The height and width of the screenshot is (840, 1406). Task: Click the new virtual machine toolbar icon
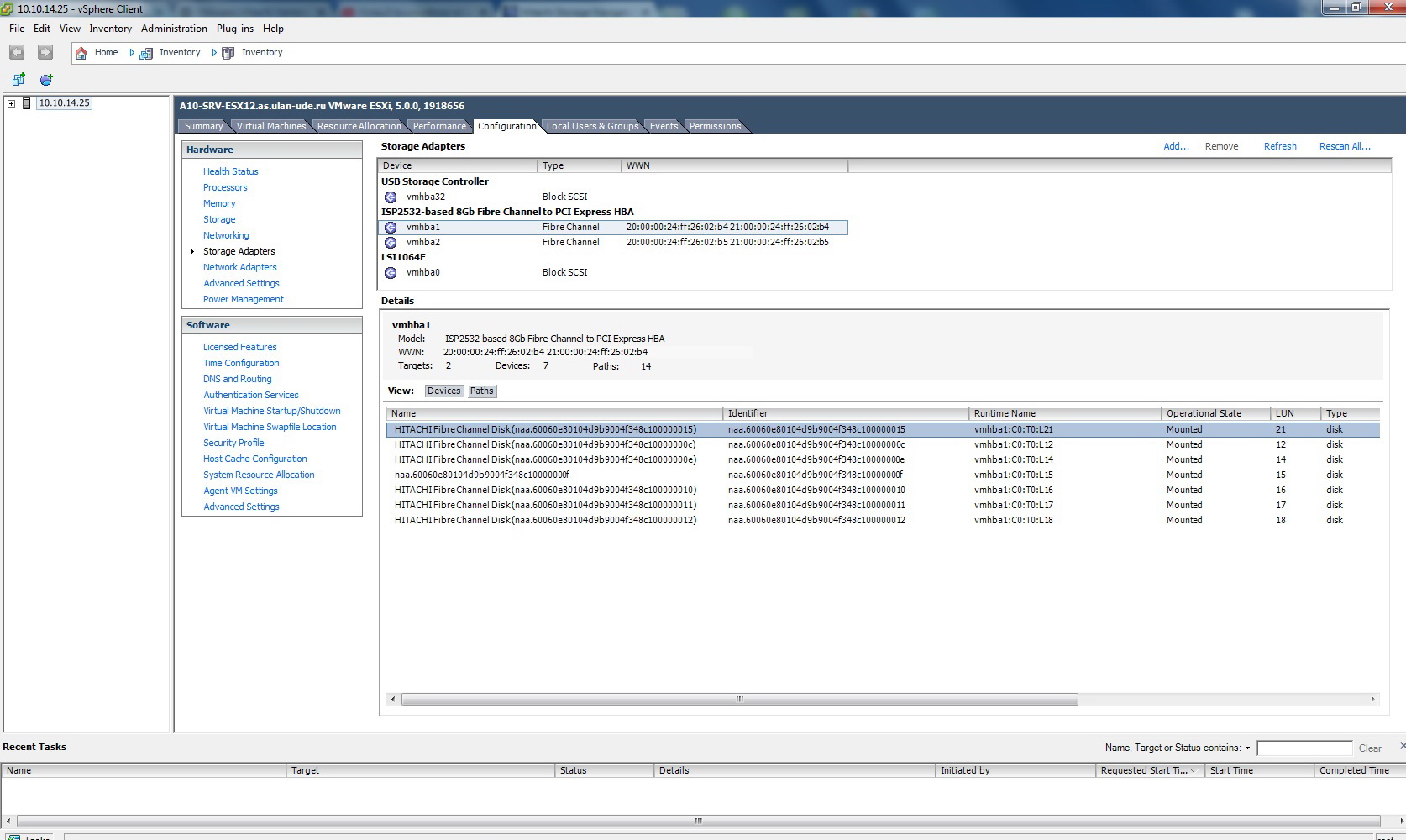pyautogui.click(x=18, y=80)
